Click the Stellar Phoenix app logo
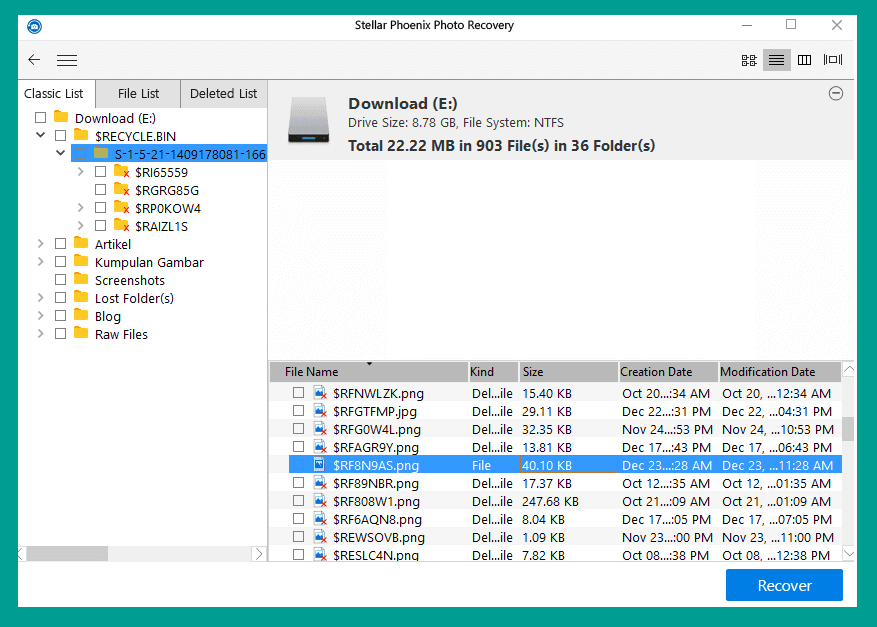The width and height of the screenshot is (877, 627). click(35, 26)
